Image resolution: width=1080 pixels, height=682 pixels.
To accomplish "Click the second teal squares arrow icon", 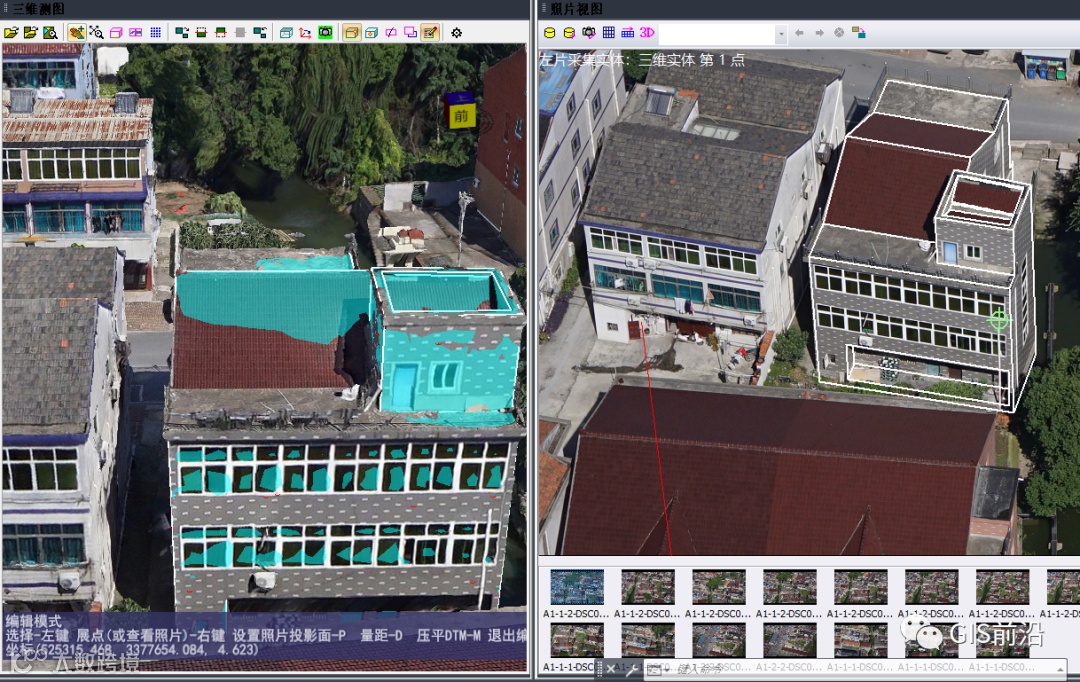I will pyautogui.click(x=260, y=32).
